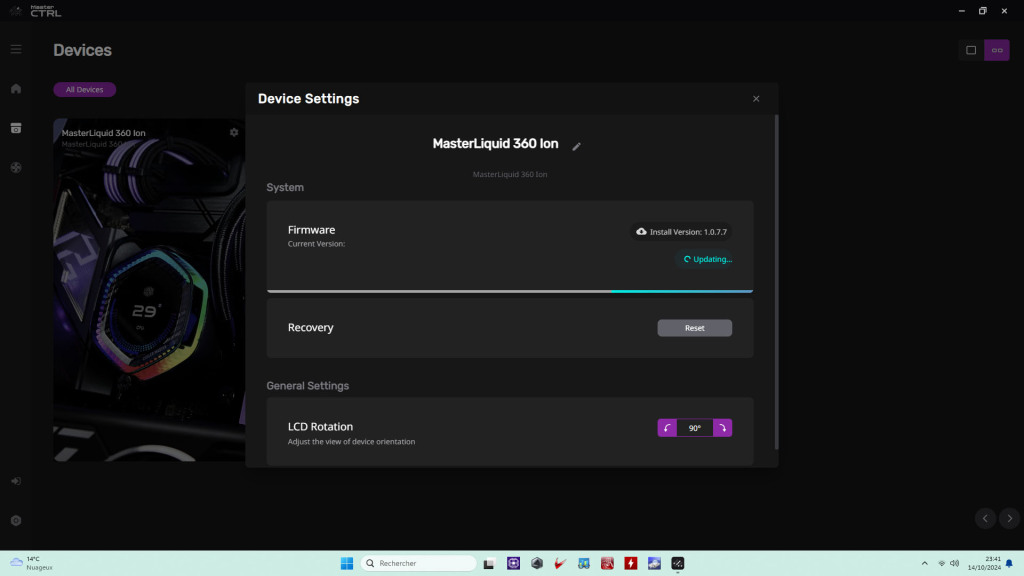
Task: Select the All Devices filter tab
Action: (x=84, y=89)
